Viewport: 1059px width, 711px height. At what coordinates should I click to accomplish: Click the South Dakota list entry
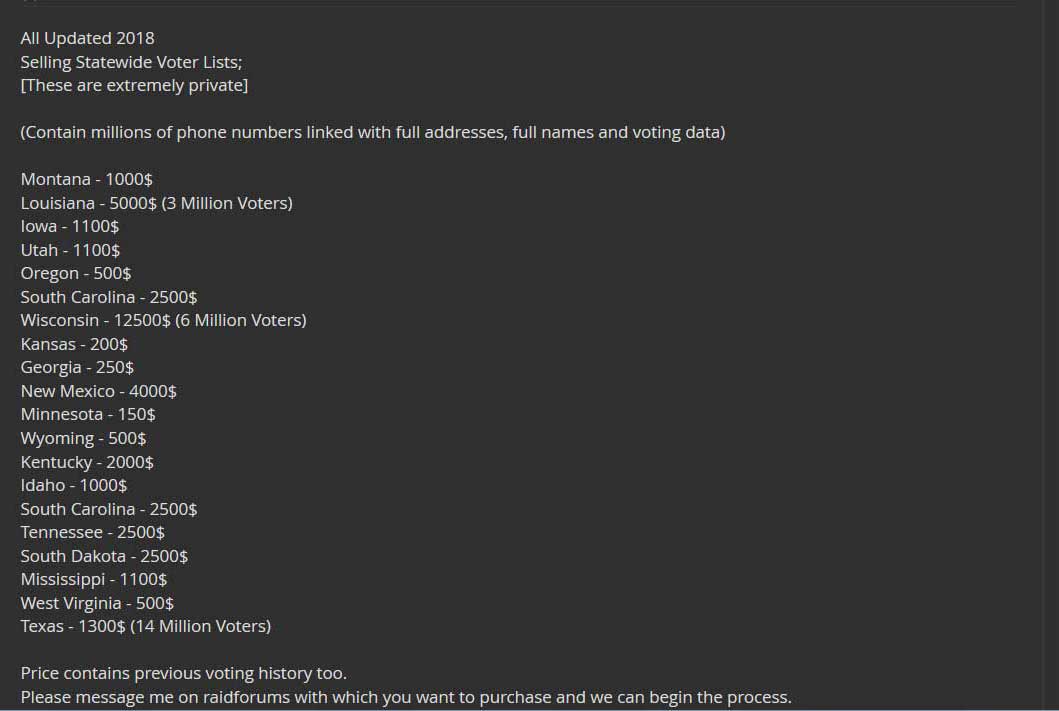click(104, 556)
